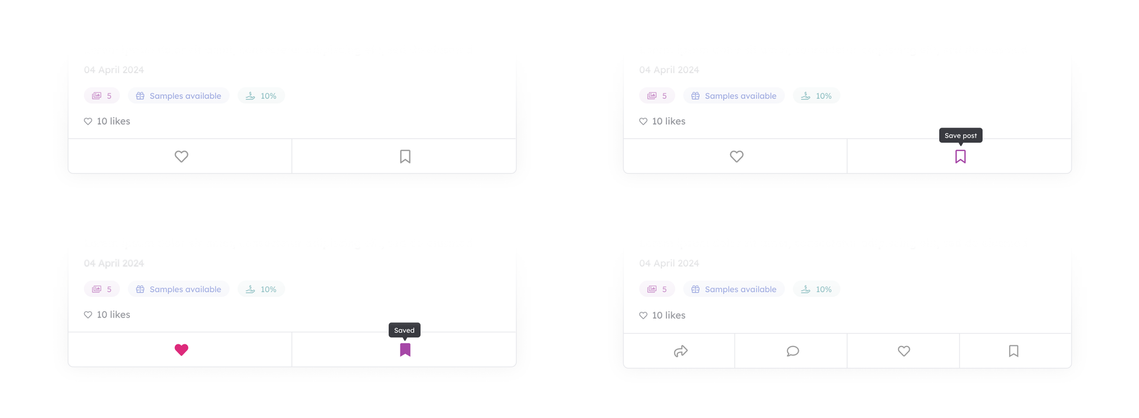Click the Saved tooltip label

point(405,330)
